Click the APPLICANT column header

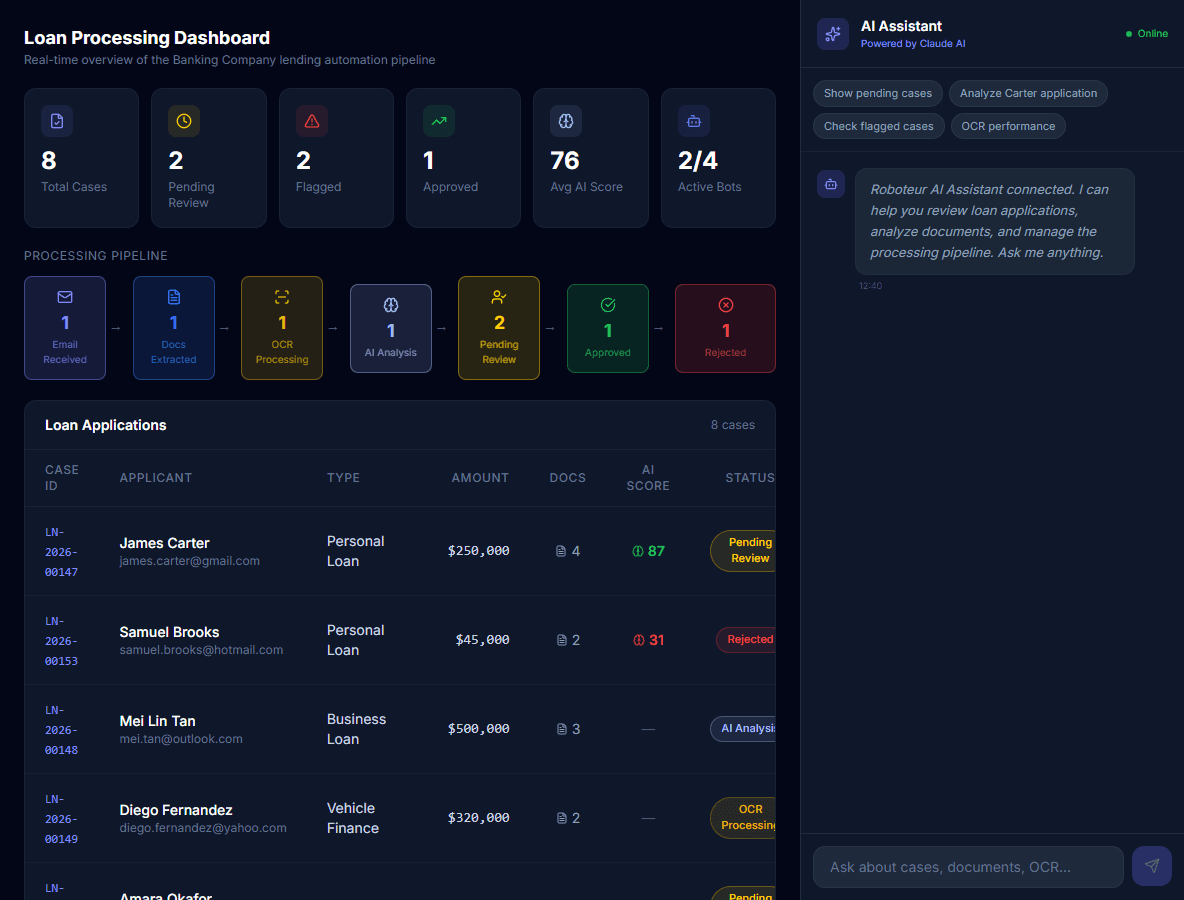pos(156,478)
